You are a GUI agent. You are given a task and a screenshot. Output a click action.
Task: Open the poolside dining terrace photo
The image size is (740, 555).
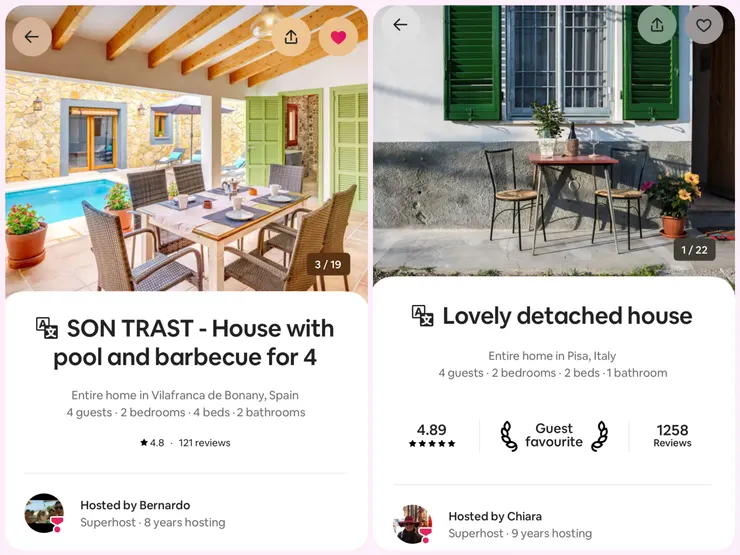pyautogui.click(x=186, y=151)
